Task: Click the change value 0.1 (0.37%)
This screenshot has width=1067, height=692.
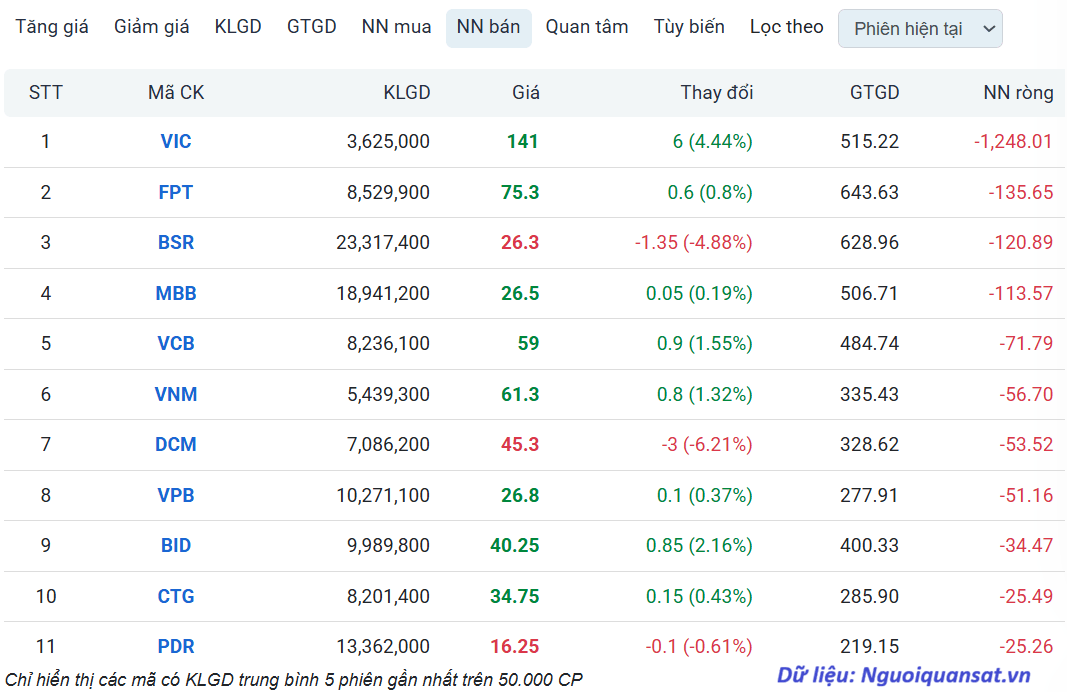Action: point(704,495)
